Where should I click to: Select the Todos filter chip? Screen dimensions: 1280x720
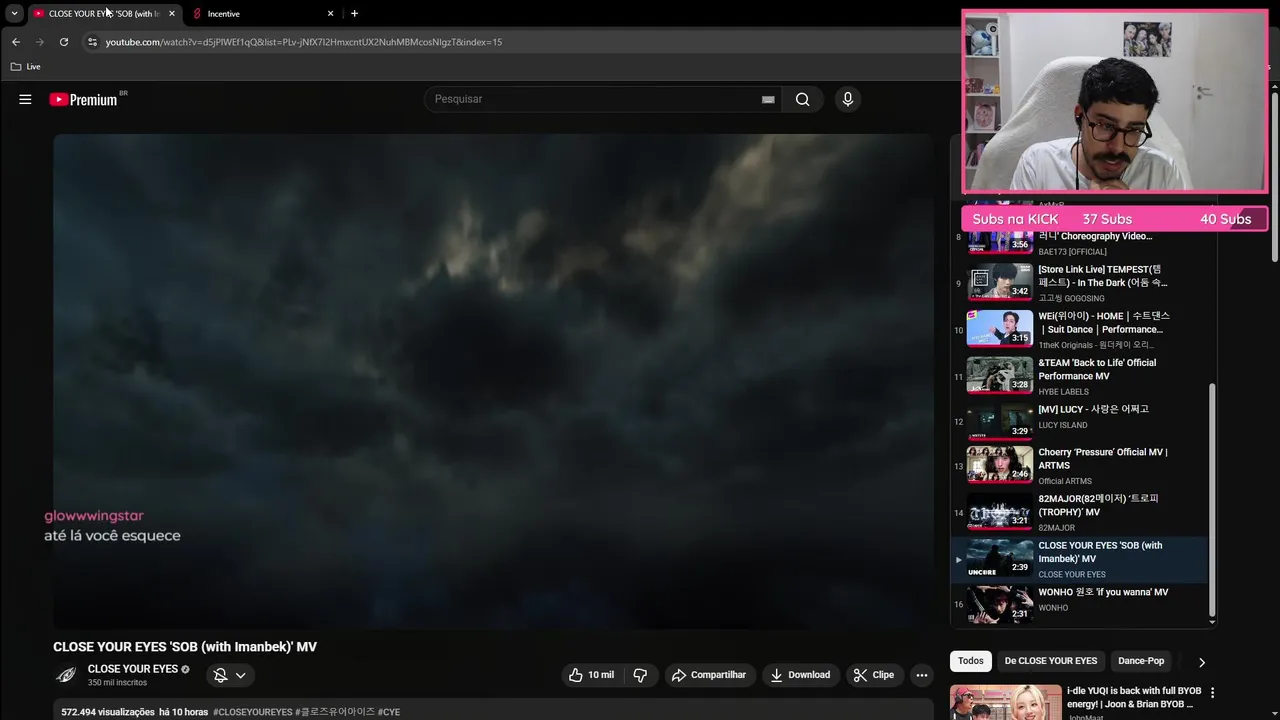click(x=971, y=661)
